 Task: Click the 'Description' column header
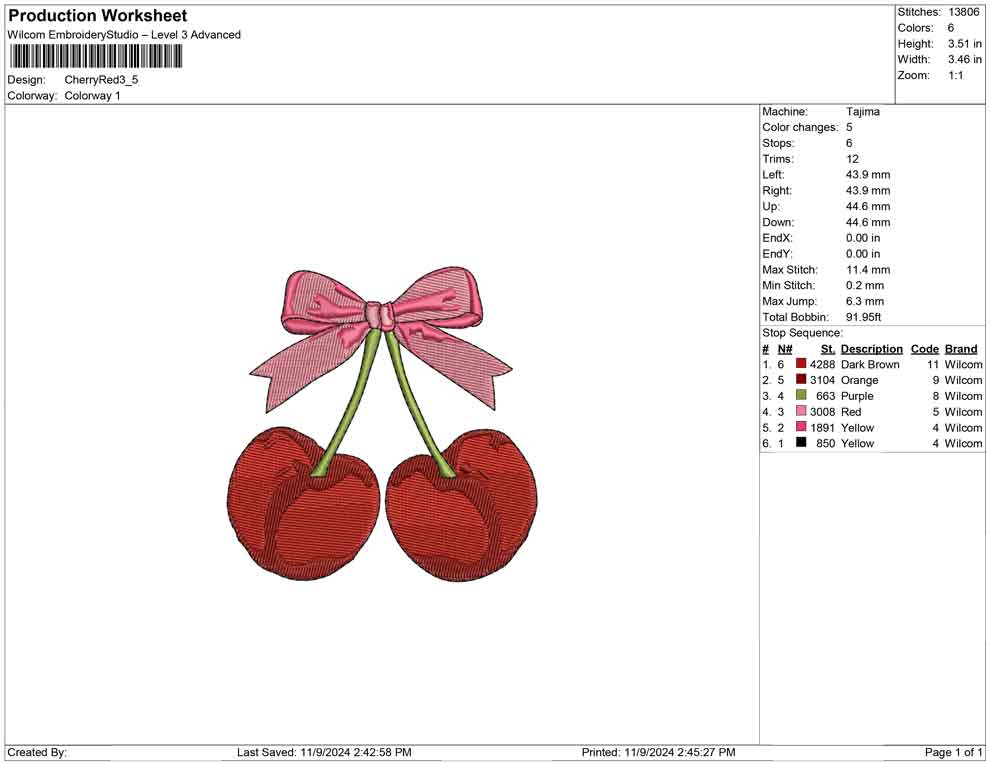click(871, 349)
